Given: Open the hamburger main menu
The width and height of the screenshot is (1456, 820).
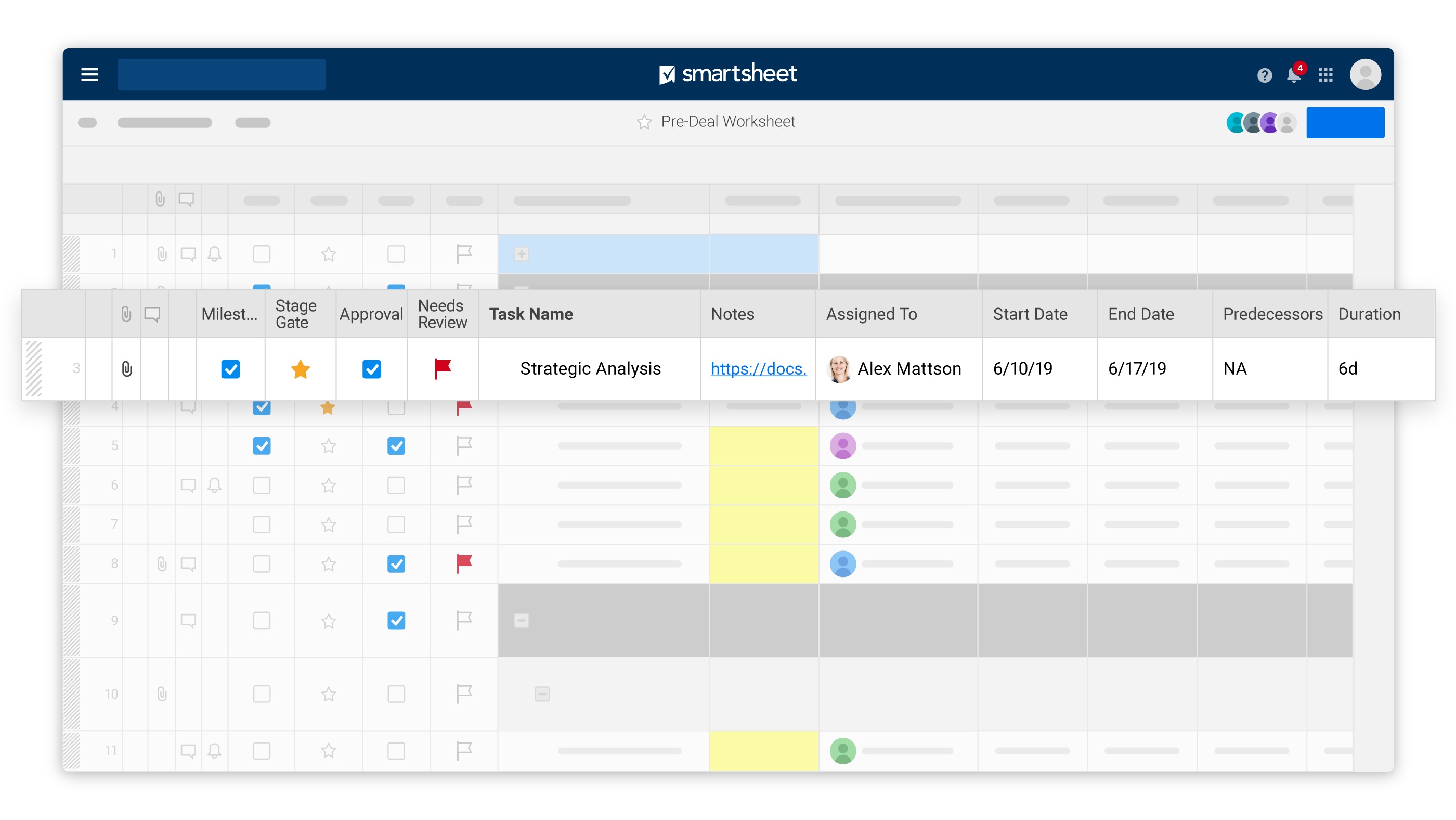Looking at the screenshot, I should (89, 74).
